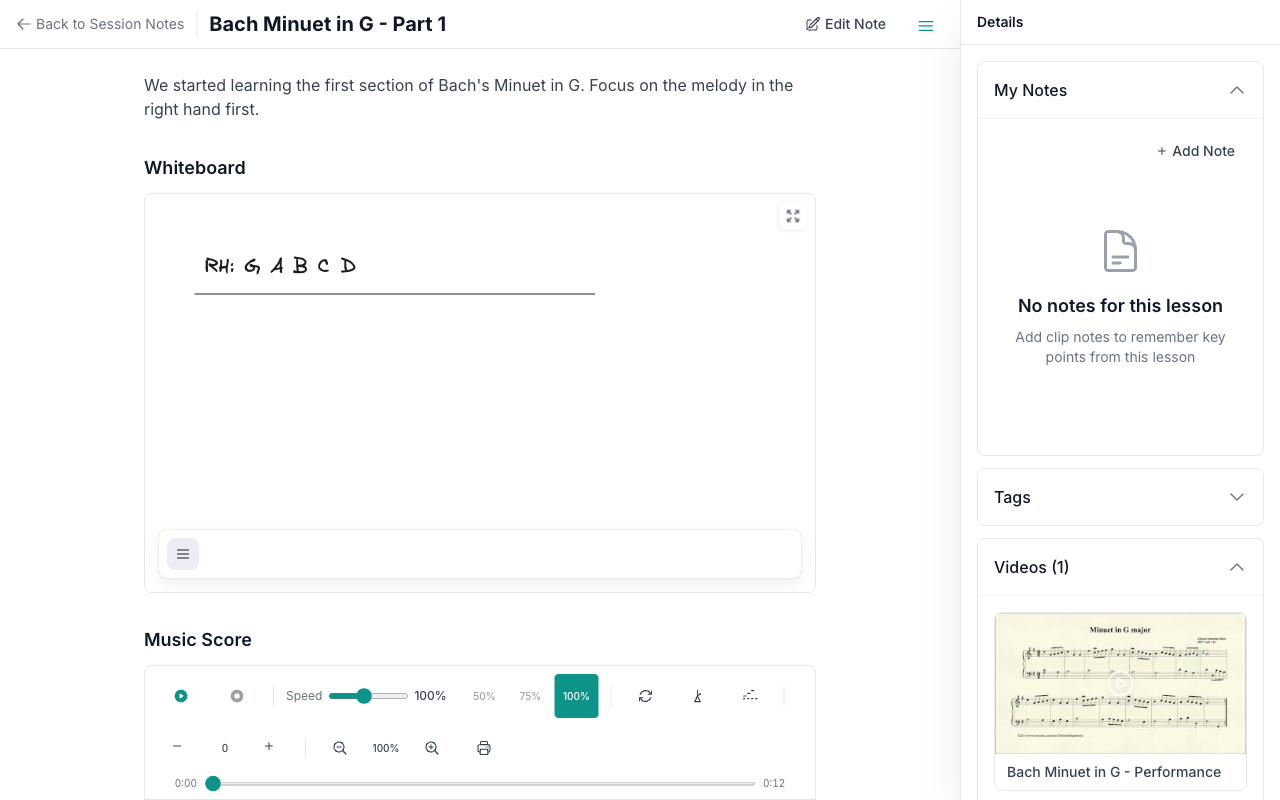Open the hamburger menu in header

click(x=926, y=25)
